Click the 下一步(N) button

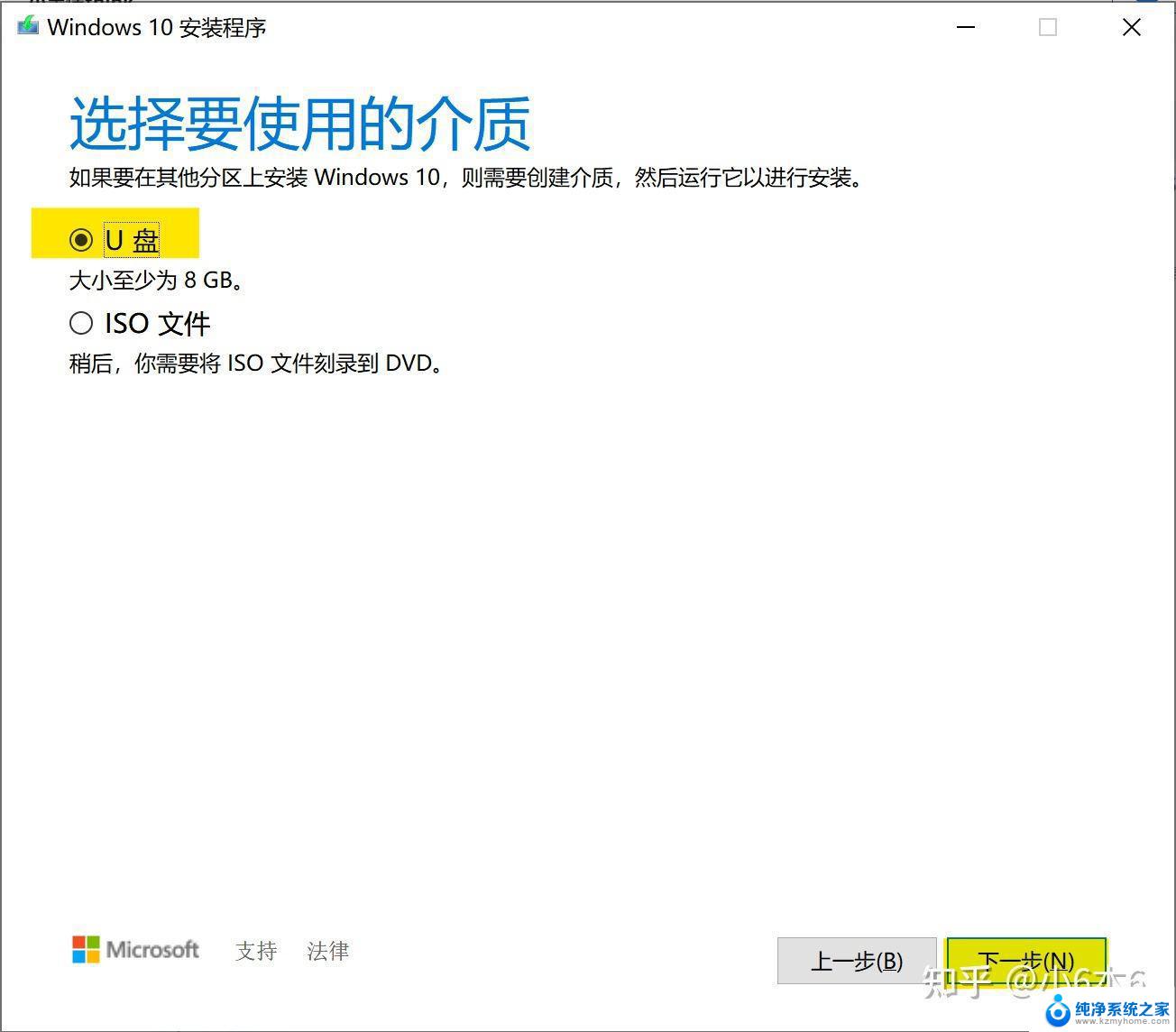pos(1026,962)
